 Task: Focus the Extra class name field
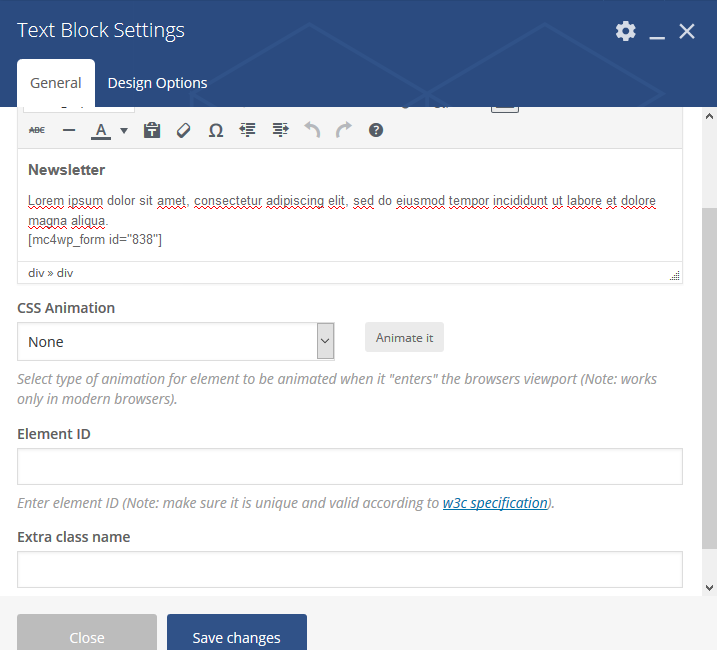tap(350, 569)
